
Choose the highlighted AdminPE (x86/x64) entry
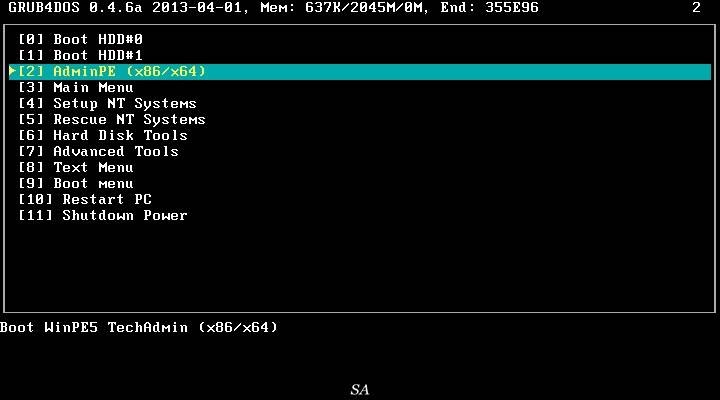[x=360, y=72]
